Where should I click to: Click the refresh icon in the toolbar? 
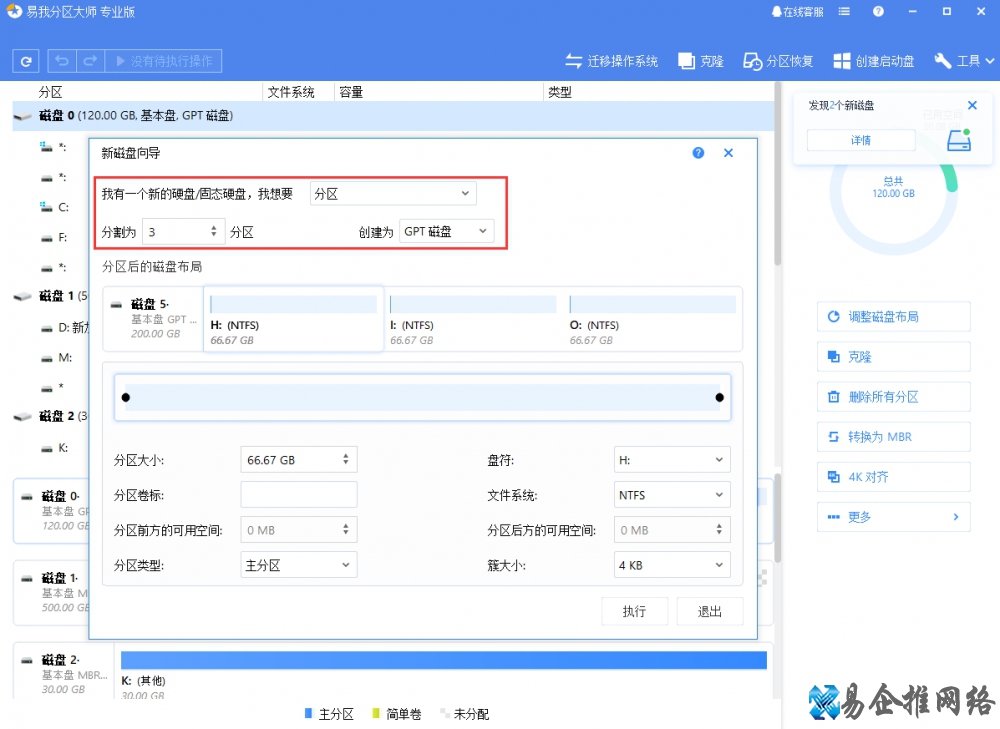(x=25, y=60)
